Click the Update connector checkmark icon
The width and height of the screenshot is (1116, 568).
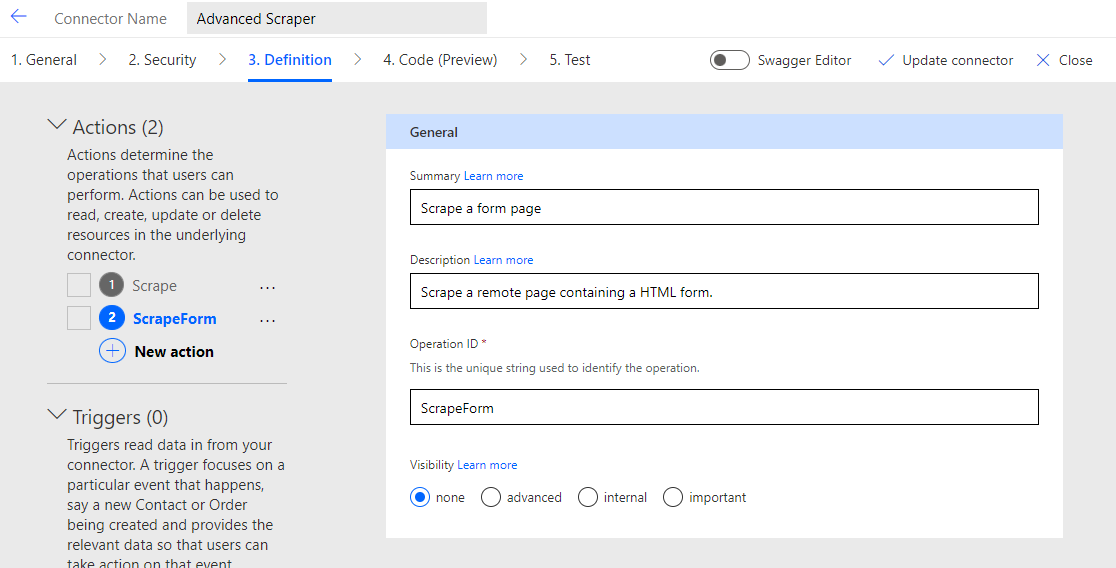[885, 60]
